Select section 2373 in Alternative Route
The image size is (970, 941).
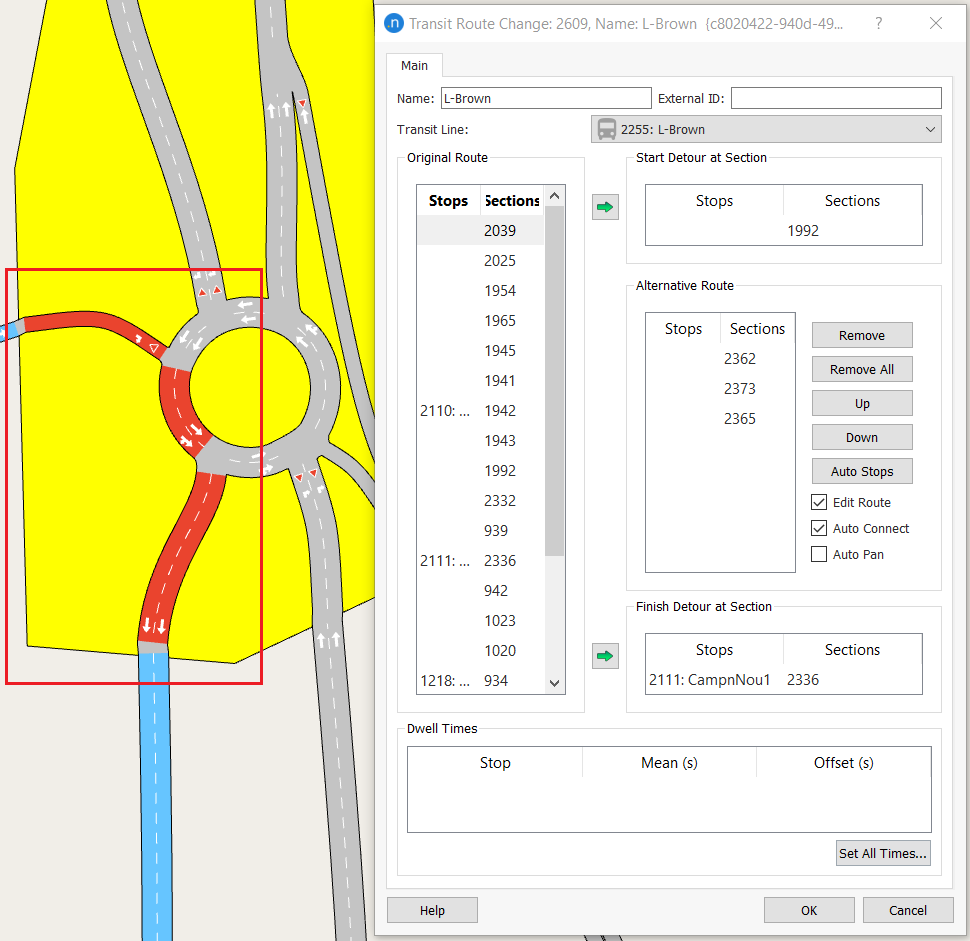740,389
